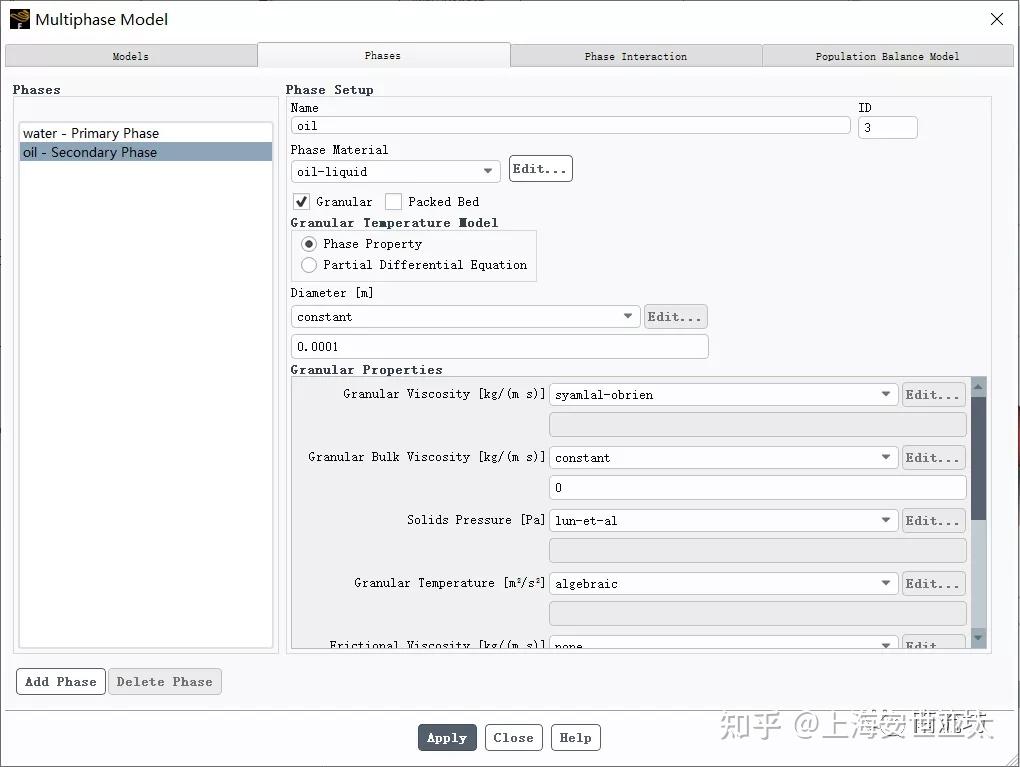Open the Diameter method dropdown
Viewport: 1020px width, 767px height.
[x=465, y=317]
